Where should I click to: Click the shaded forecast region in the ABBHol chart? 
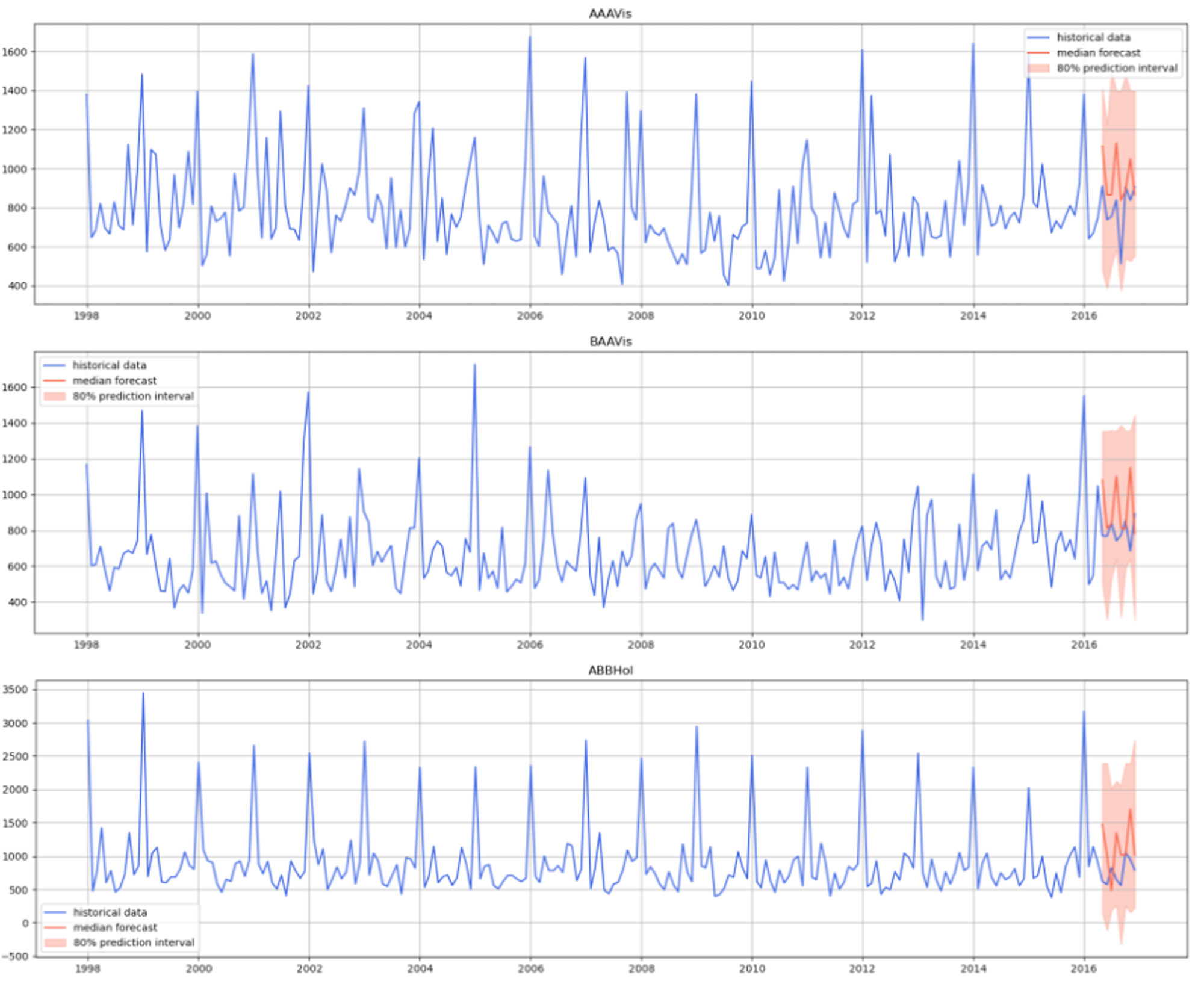tap(1119, 800)
